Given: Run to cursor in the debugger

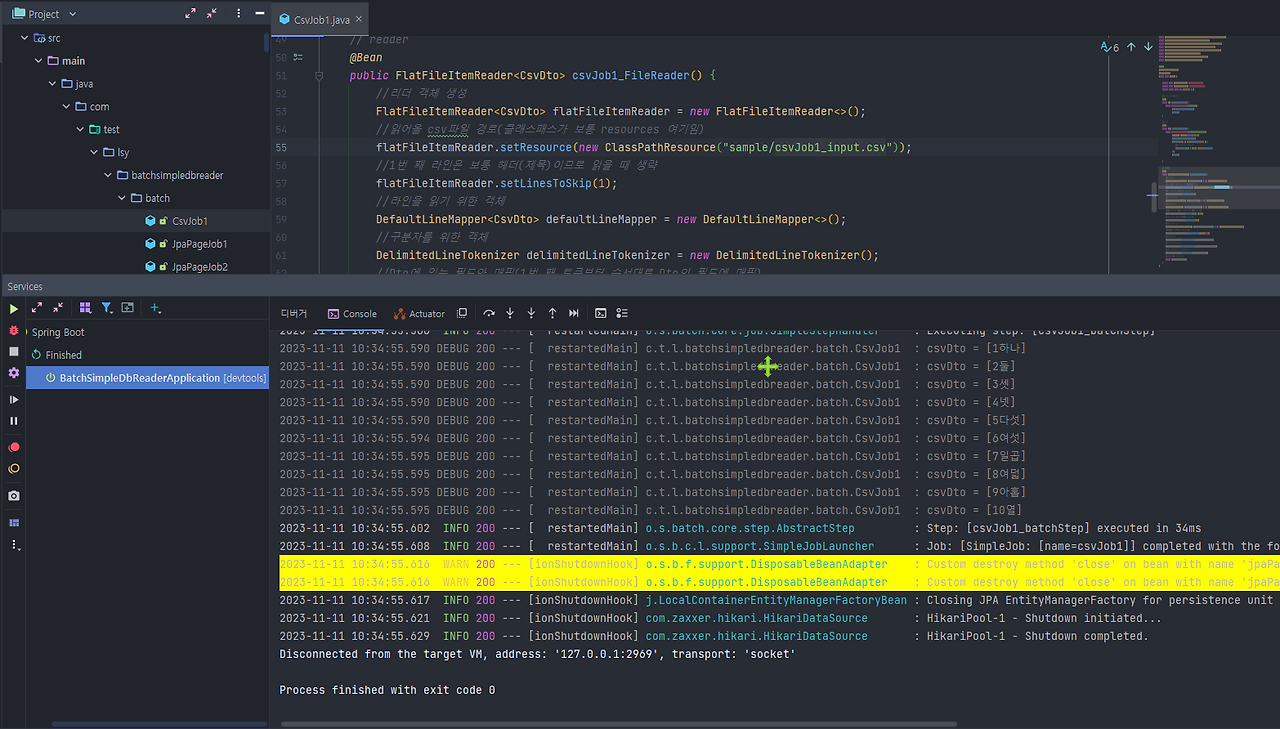Looking at the screenshot, I should click(x=573, y=313).
